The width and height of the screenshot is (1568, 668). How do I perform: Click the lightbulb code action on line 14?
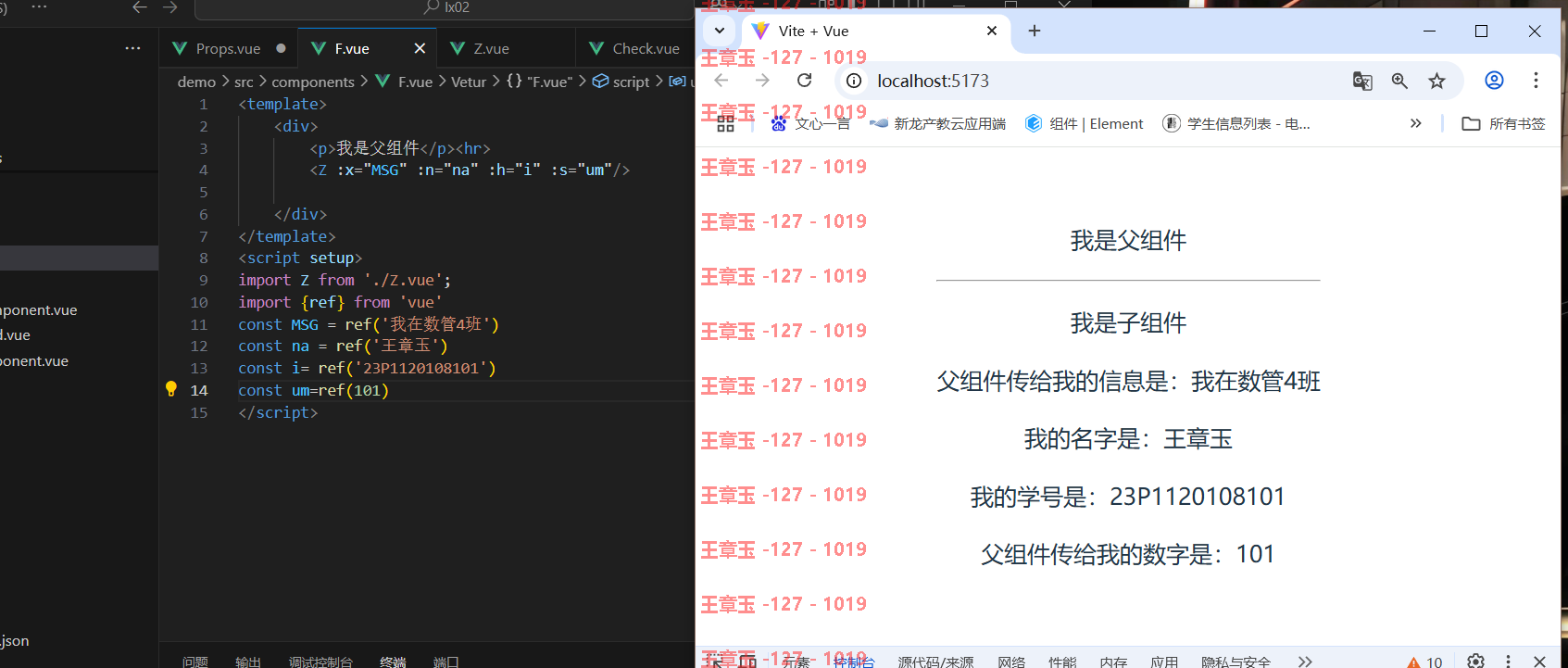point(170,389)
